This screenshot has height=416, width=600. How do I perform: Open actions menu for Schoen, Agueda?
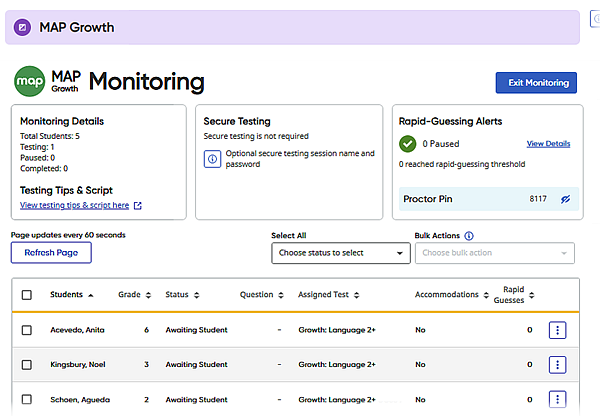coord(558,398)
